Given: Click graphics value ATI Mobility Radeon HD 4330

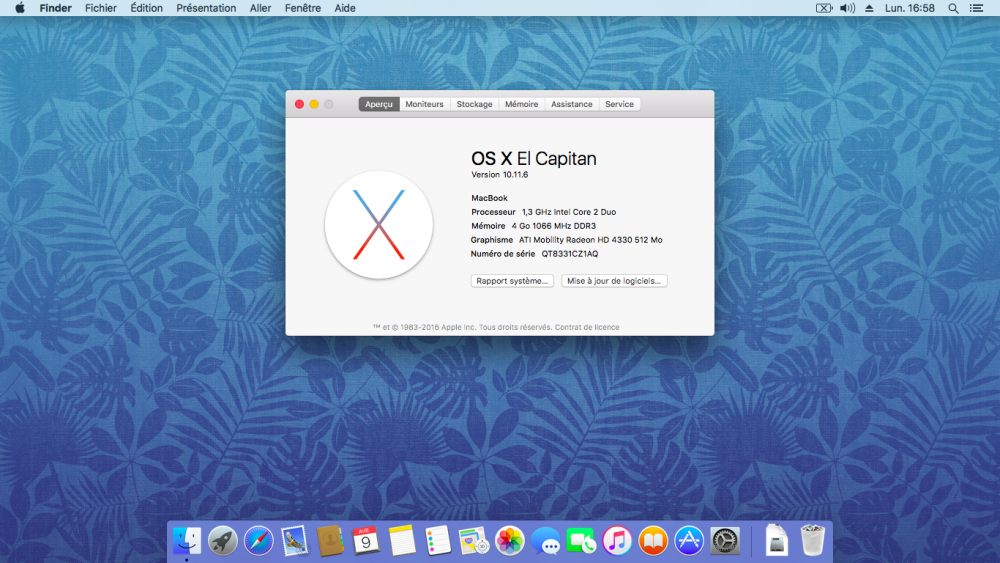Looking at the screenshot, I should 591,240.
